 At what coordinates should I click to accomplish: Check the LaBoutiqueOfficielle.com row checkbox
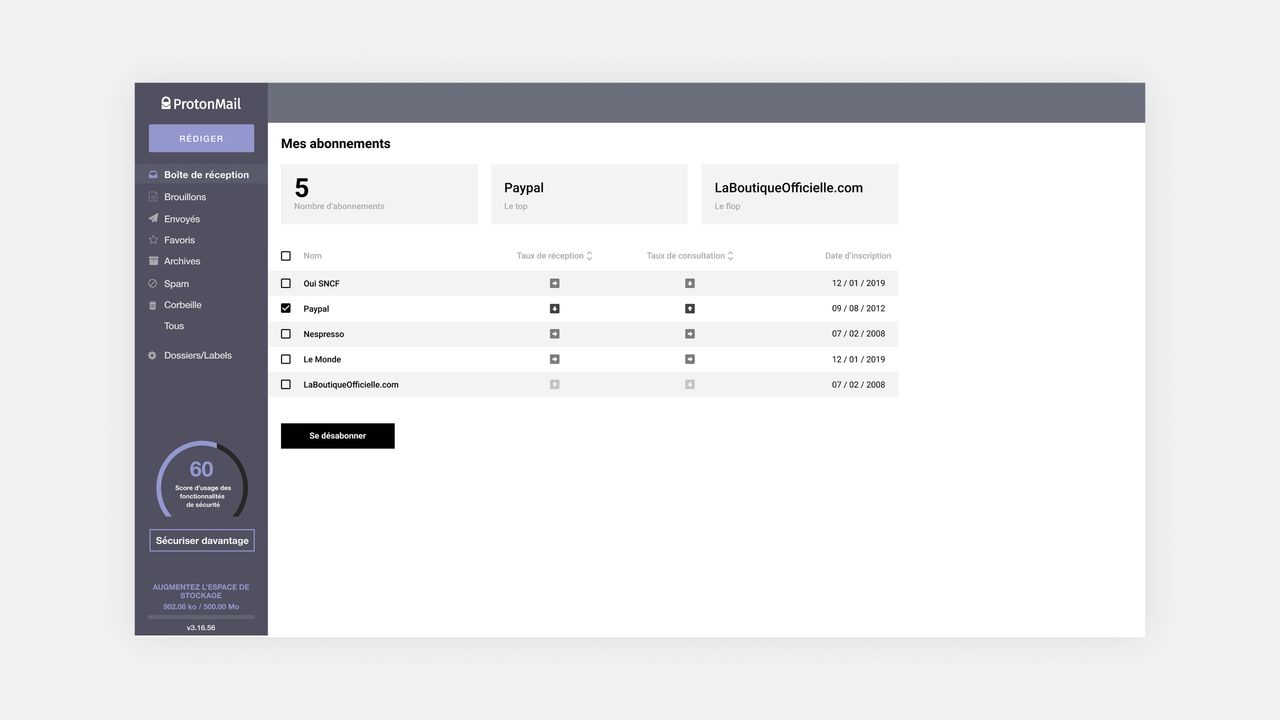pos(286,385)
